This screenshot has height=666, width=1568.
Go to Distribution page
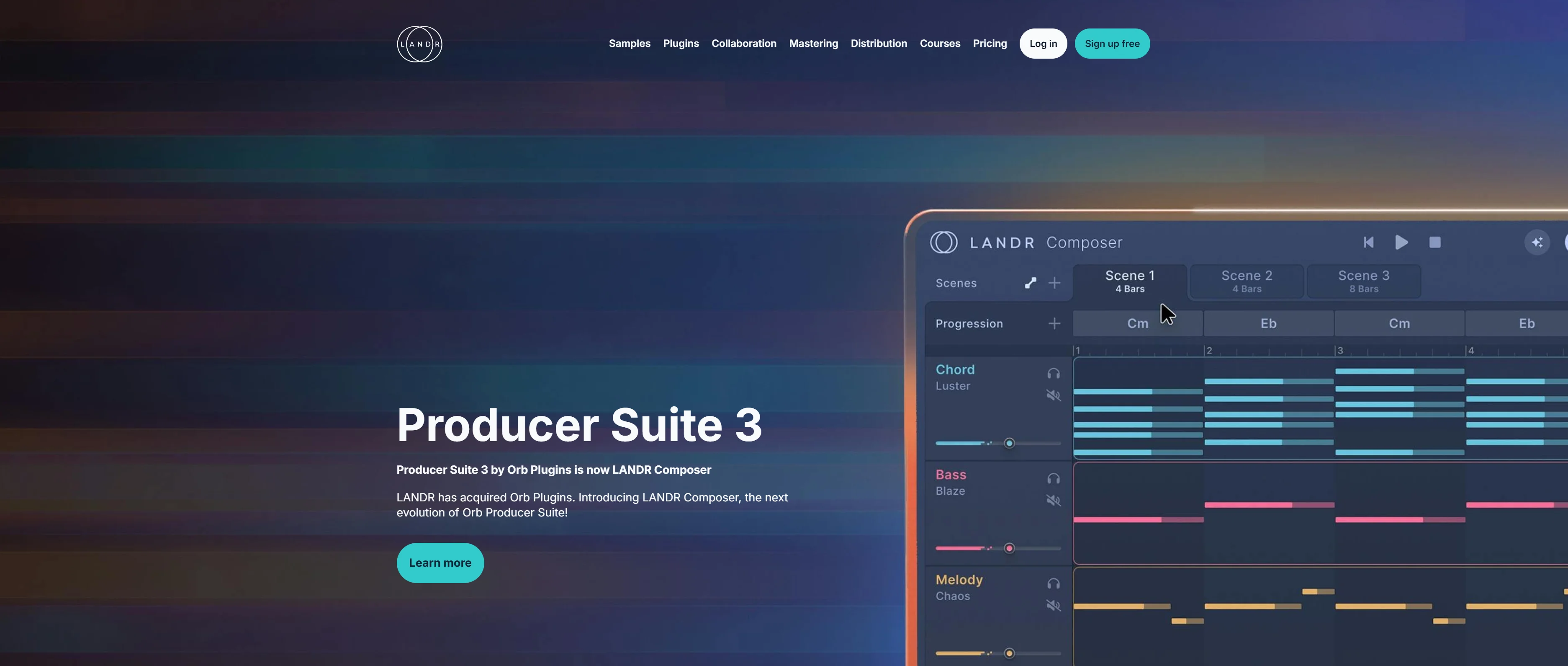click(x=878, y=44)
